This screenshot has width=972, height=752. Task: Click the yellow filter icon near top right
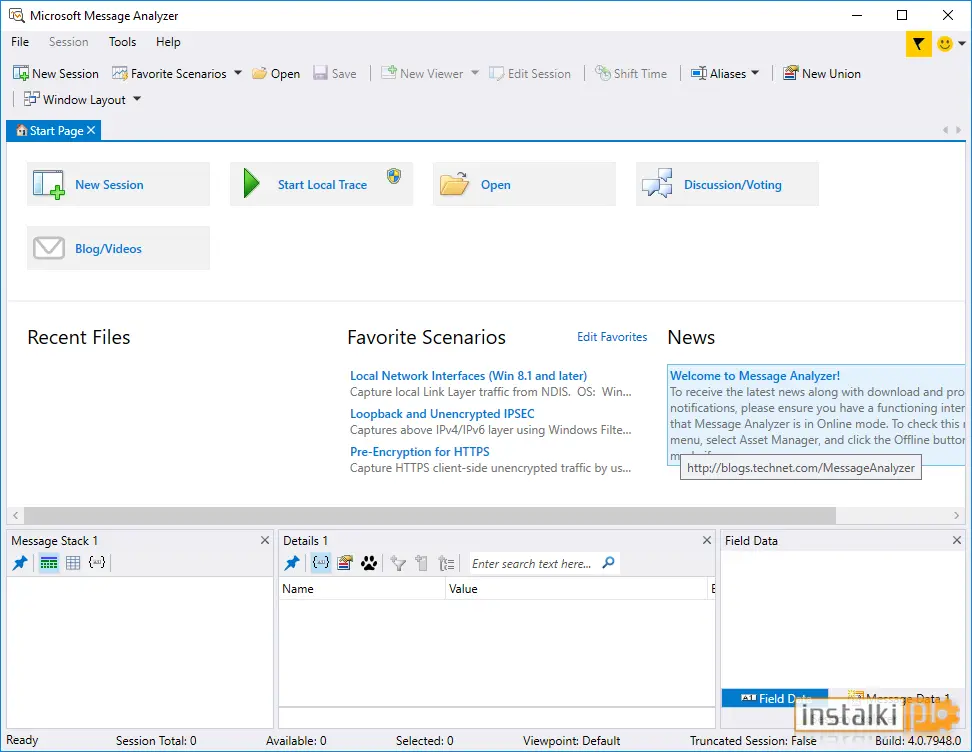918,44
